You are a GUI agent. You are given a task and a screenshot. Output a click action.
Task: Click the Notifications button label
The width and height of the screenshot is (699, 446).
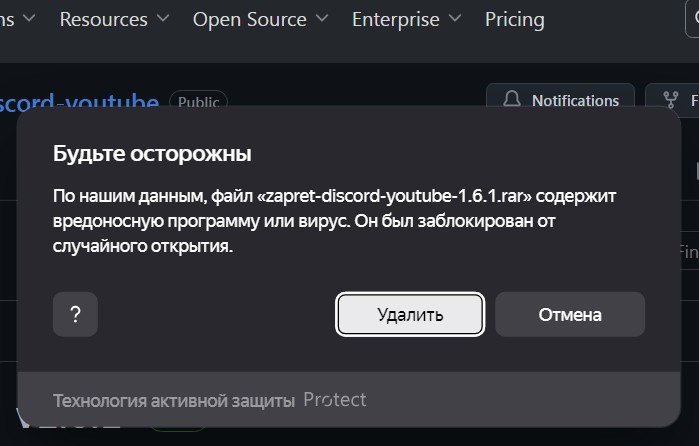coord(576,101)
